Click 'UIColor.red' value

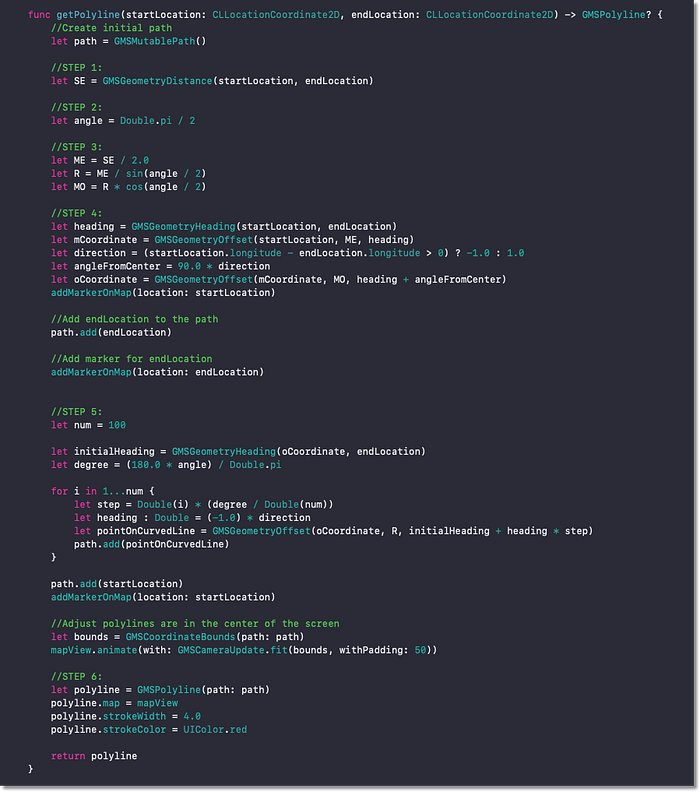(x=215, y=729)
